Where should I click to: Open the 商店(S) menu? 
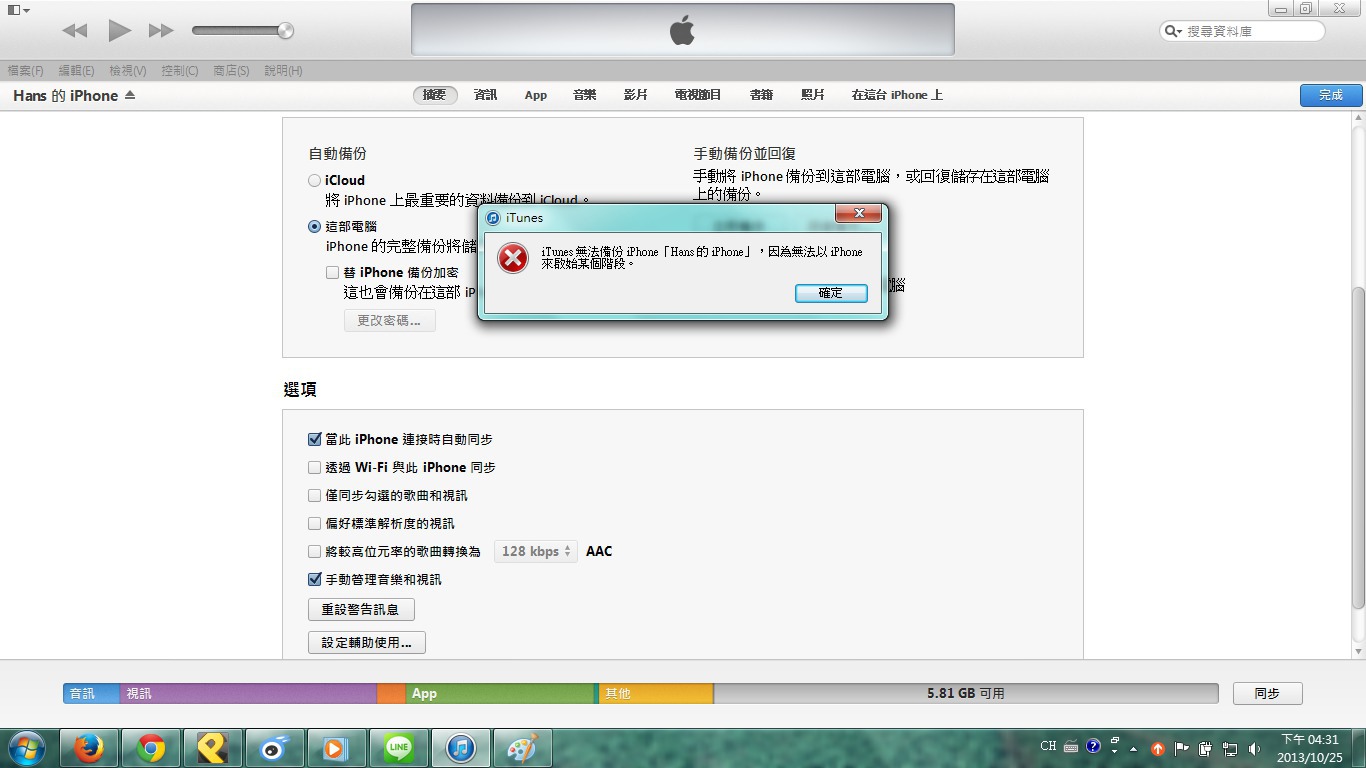(x=231, y=71)
